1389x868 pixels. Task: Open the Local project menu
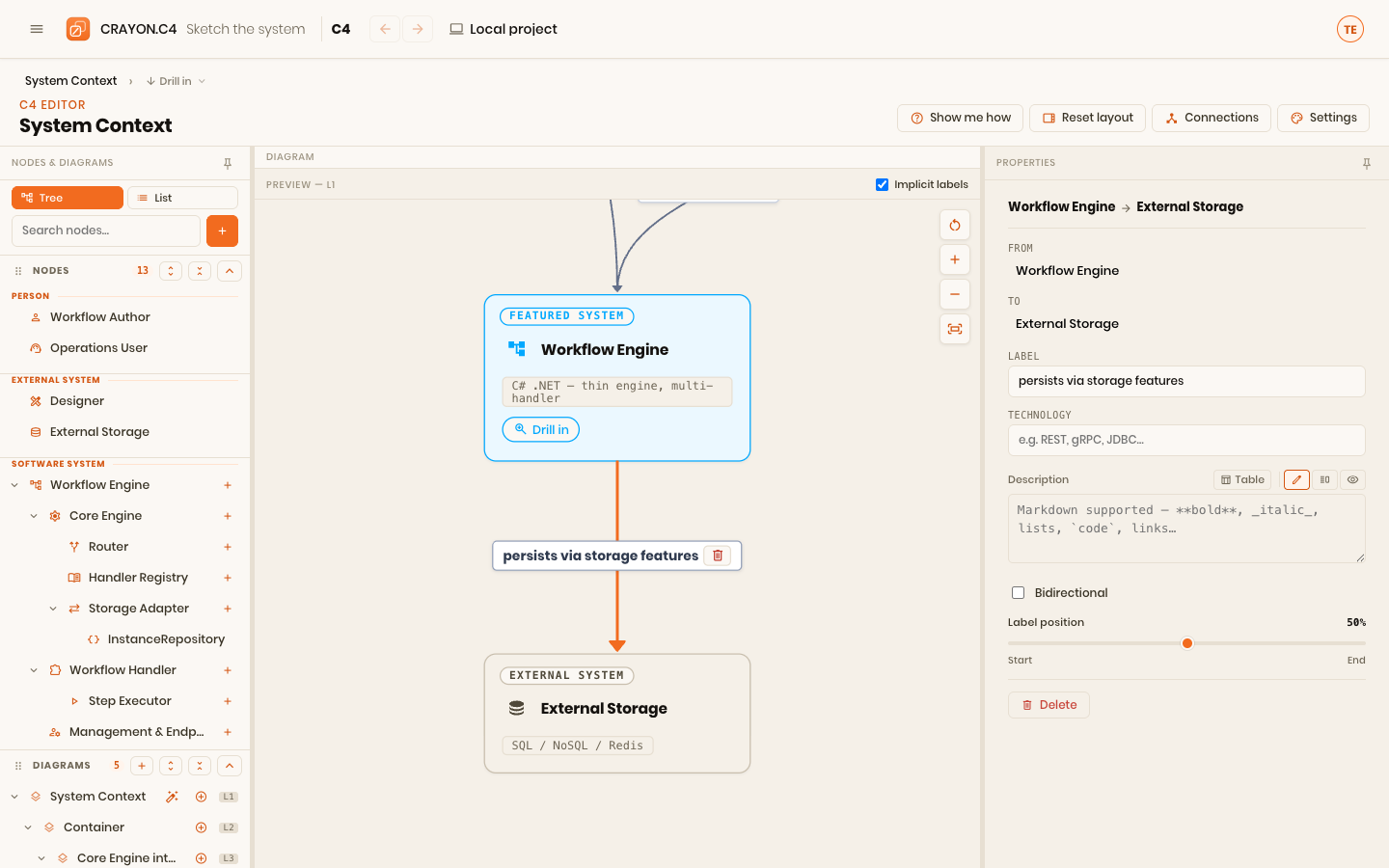tap(504, 29)
